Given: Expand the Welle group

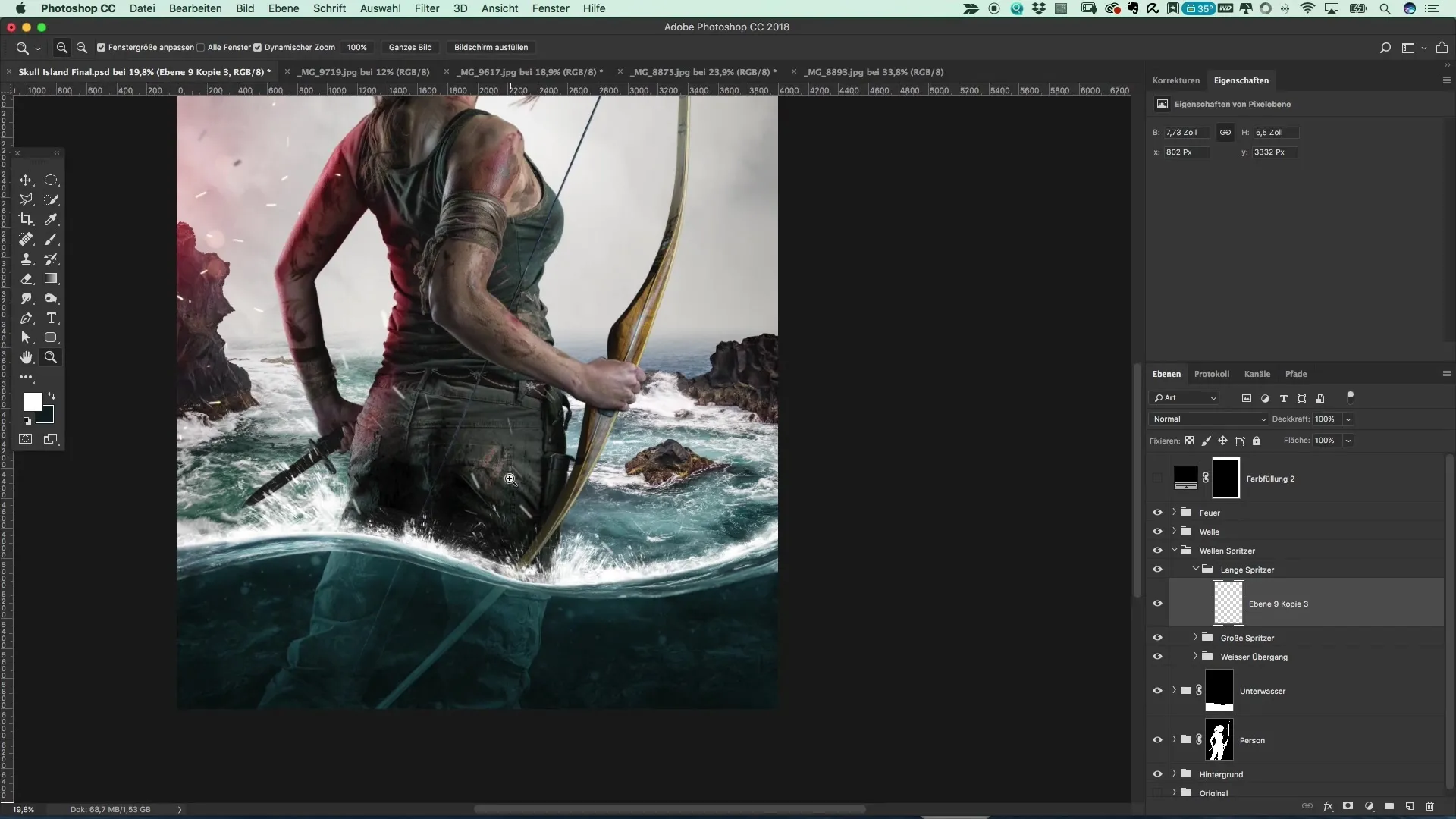Looking at the screenshot, I should 1174,531.
